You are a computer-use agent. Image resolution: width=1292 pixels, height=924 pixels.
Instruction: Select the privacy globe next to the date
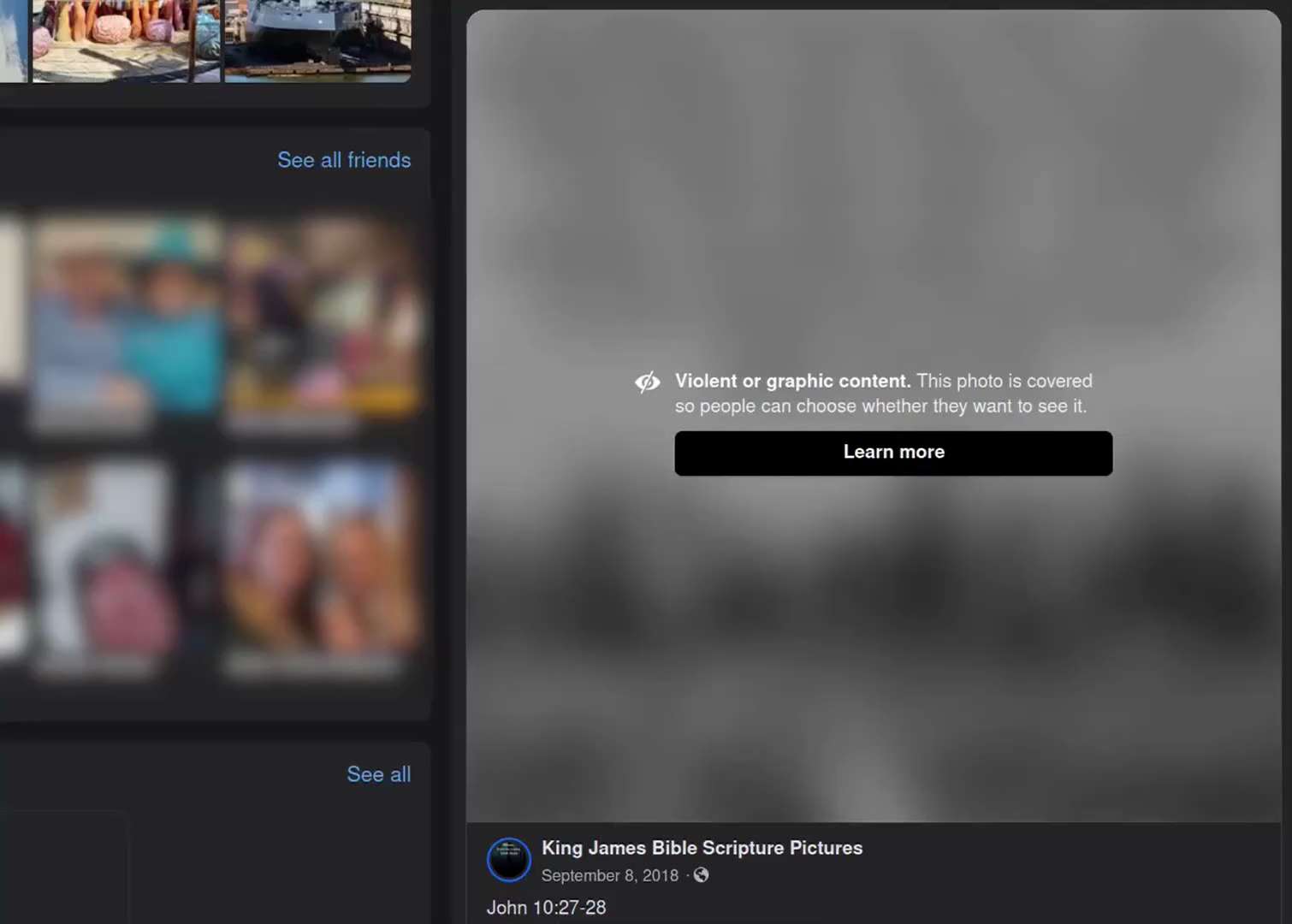[701, 875]
